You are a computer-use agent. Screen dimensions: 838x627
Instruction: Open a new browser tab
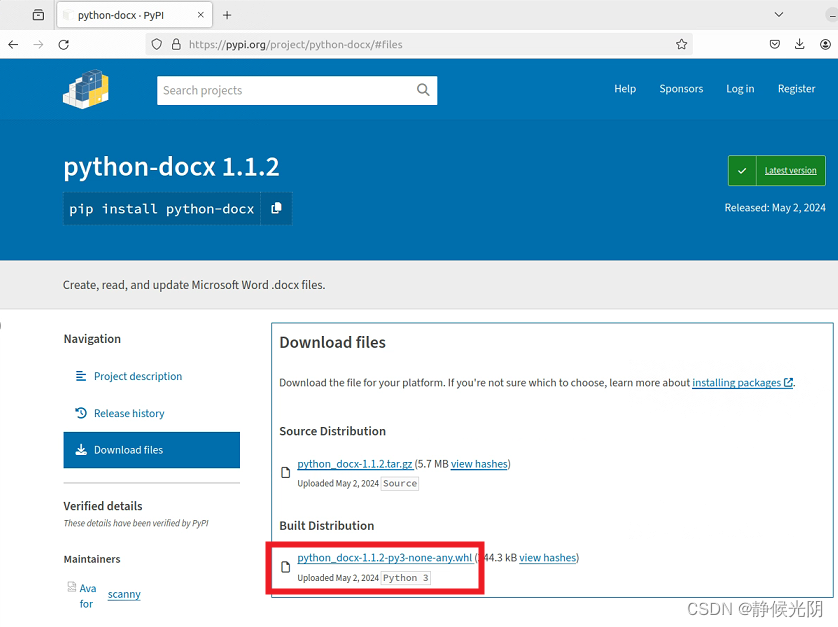[227, 15]
